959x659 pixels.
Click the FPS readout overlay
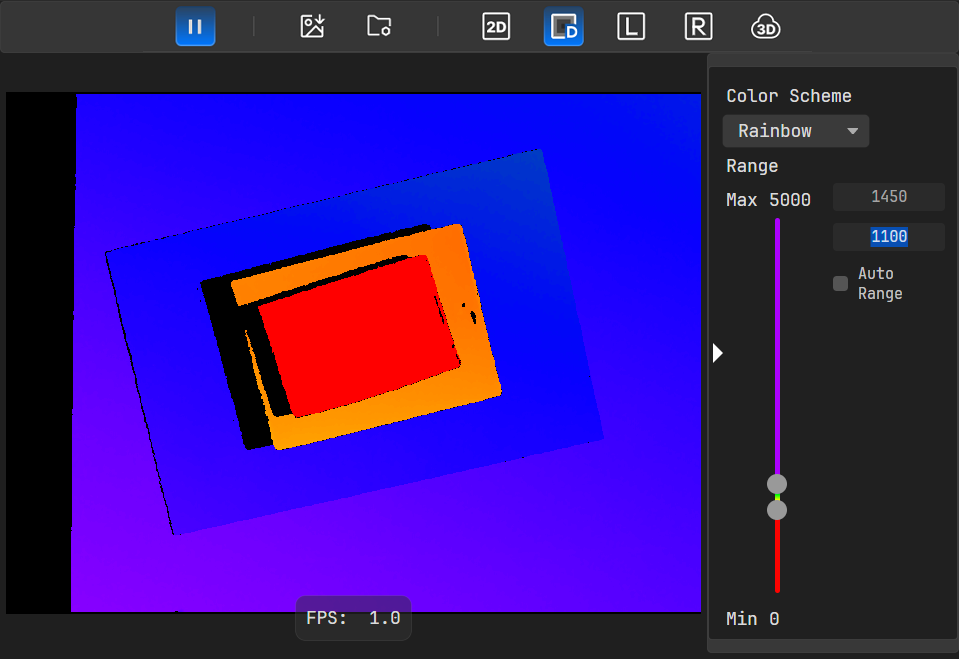tap(353, 618)
